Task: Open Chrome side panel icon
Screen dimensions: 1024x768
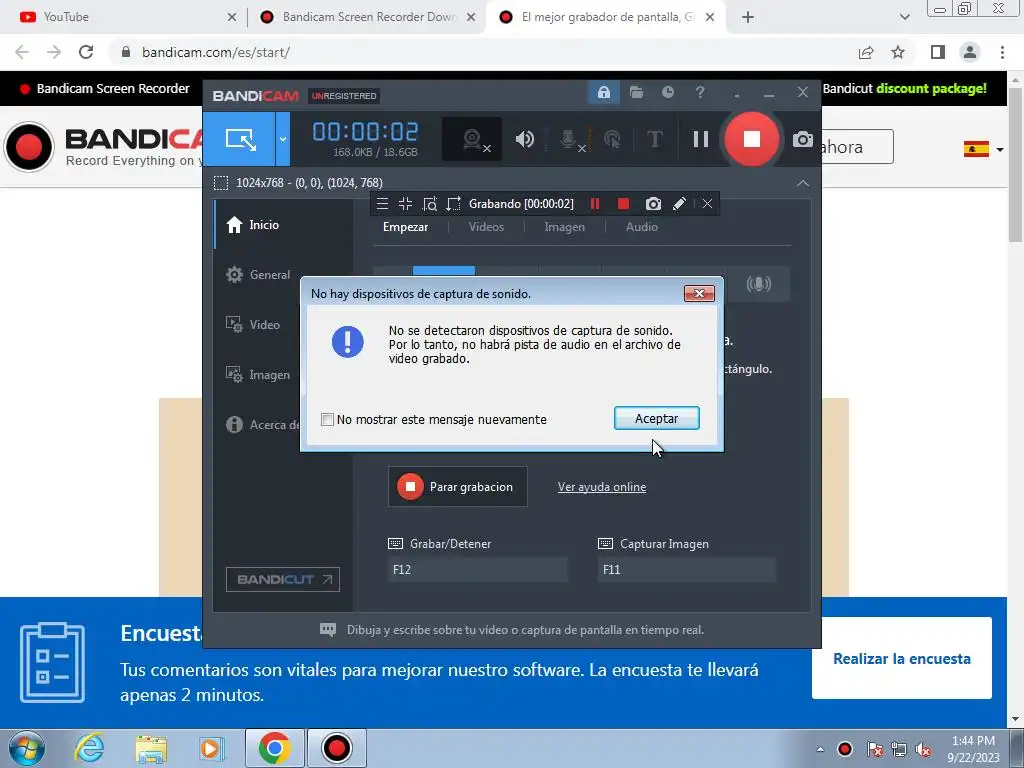Action: 938,52
